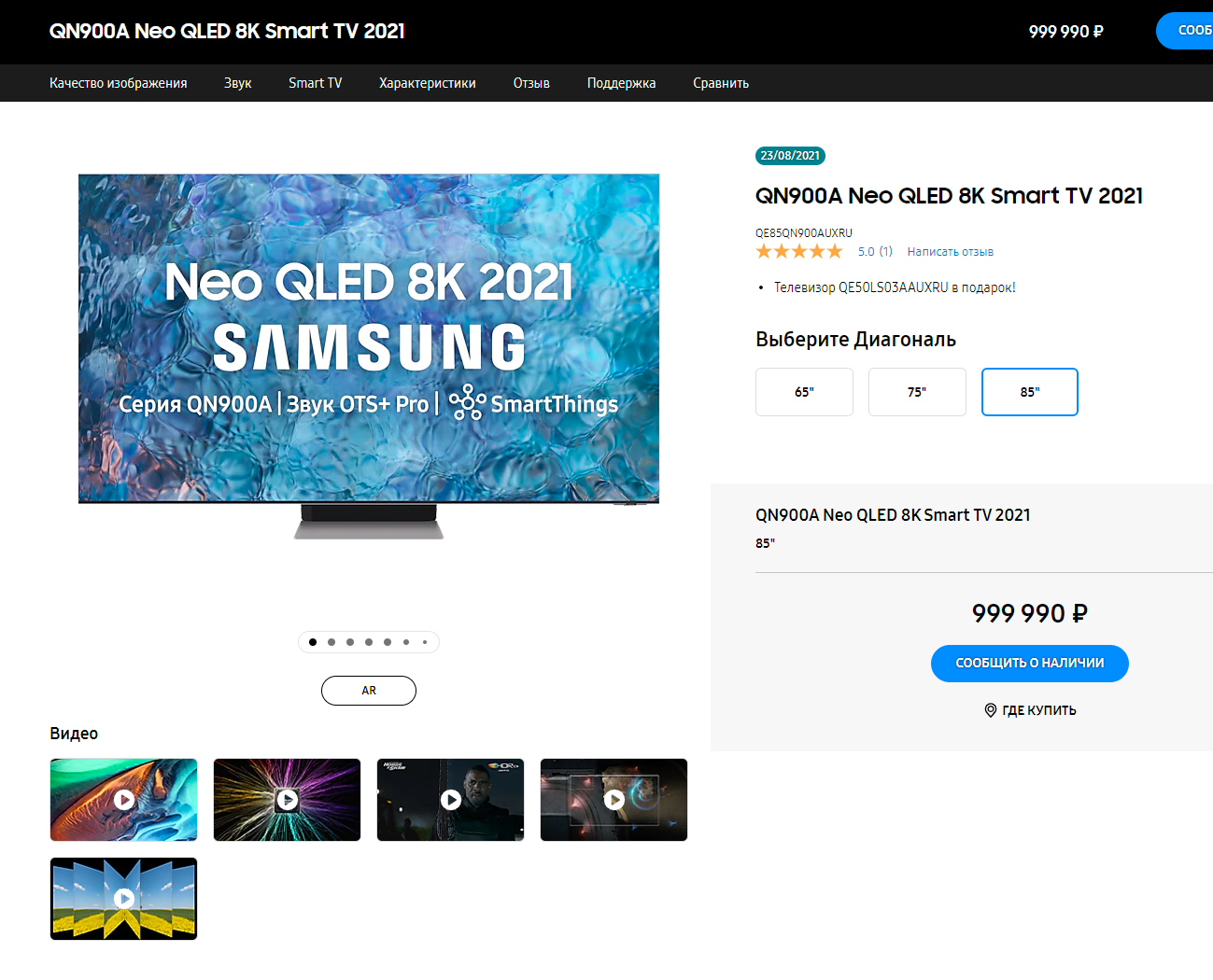Click the 85" size label in the price panel
This screenshot has width=1213, height=980.
[765, 543]
